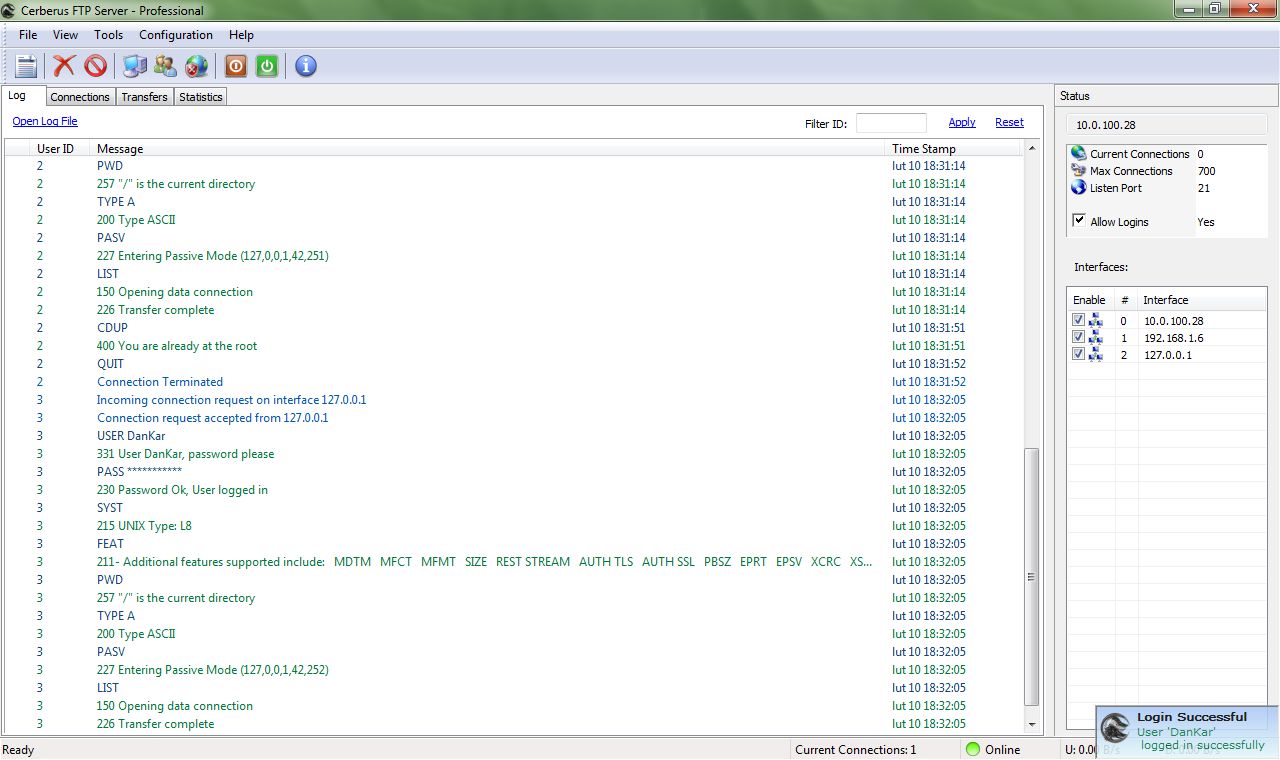Switch to the Connections tab

(80, 97)
